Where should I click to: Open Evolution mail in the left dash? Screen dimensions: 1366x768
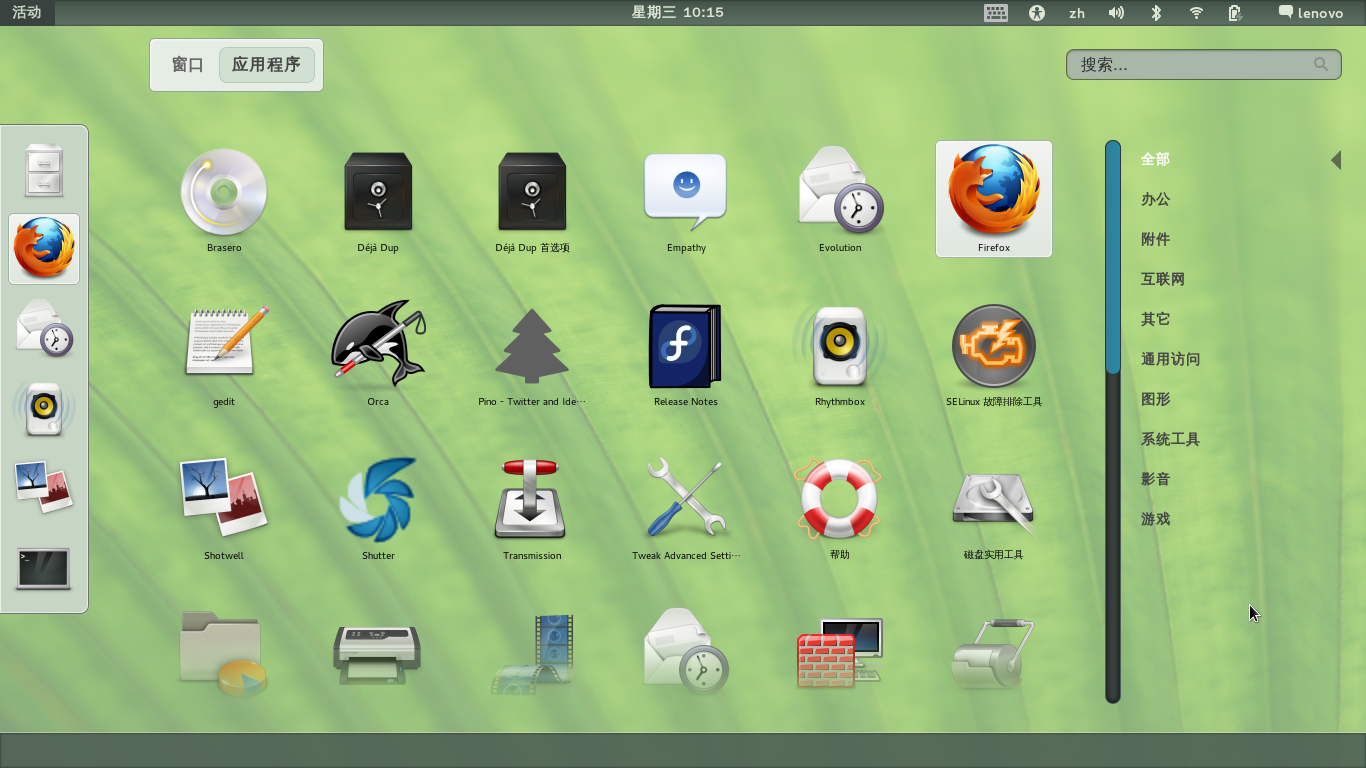coord(44,329)
